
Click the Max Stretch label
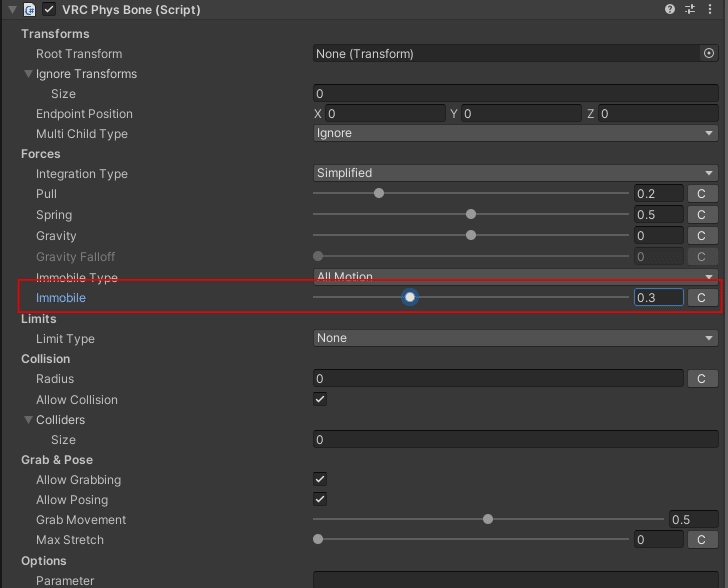tap(70, 540)
